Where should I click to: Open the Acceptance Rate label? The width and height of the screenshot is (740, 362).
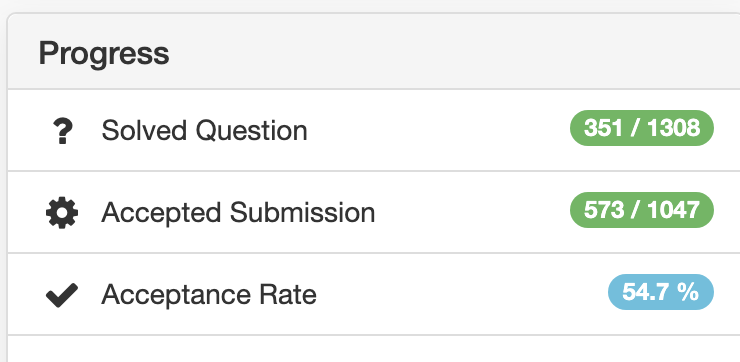coord(209,295)
